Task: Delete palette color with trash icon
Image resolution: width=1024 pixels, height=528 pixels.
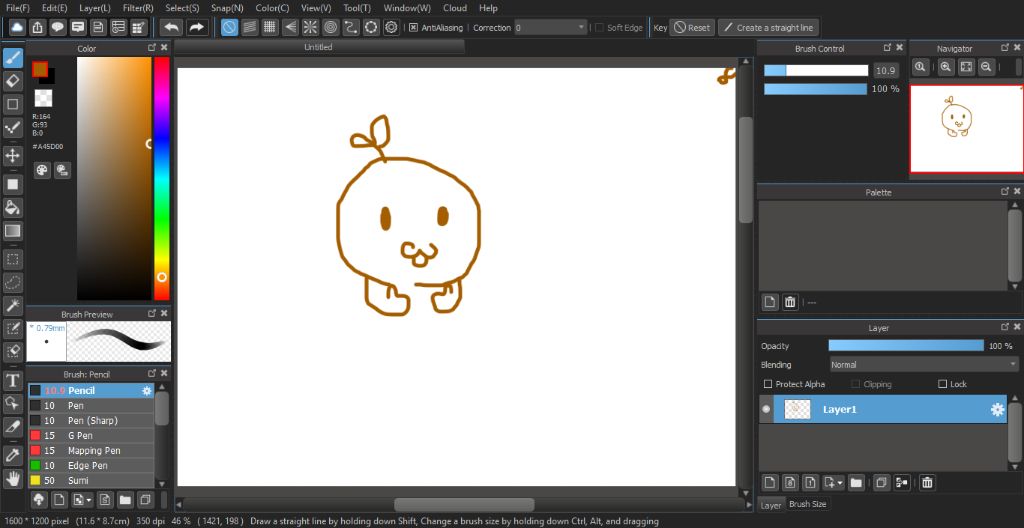Action: pos(790,302)
